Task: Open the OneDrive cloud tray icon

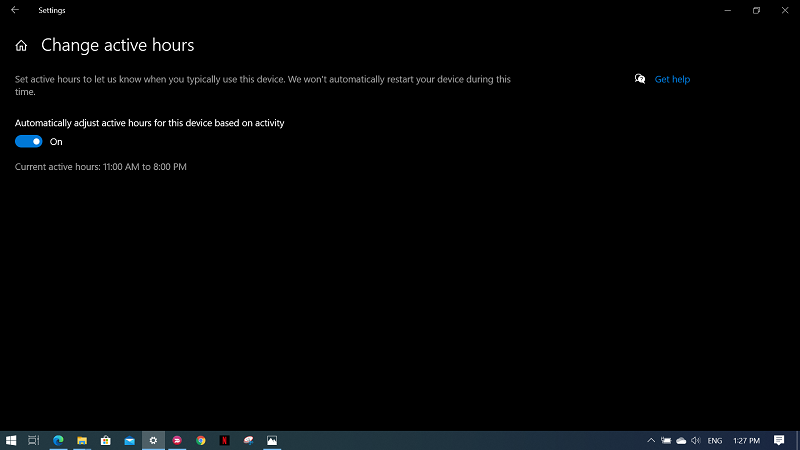Action: [681, 440]
